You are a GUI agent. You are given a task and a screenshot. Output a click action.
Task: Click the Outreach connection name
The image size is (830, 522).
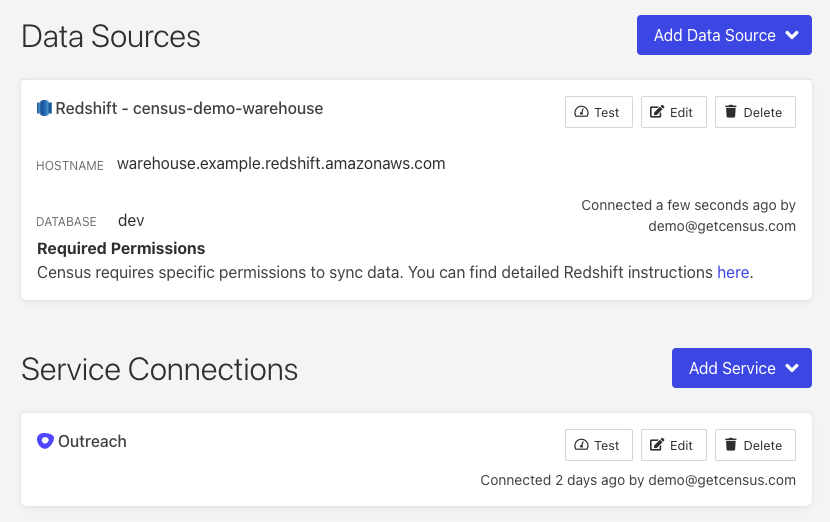tap(92, 441)
